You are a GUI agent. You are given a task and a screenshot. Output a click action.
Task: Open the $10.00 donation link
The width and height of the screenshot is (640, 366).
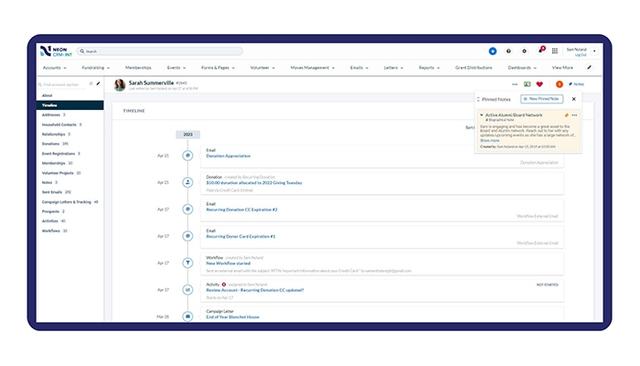pos(254,183)
